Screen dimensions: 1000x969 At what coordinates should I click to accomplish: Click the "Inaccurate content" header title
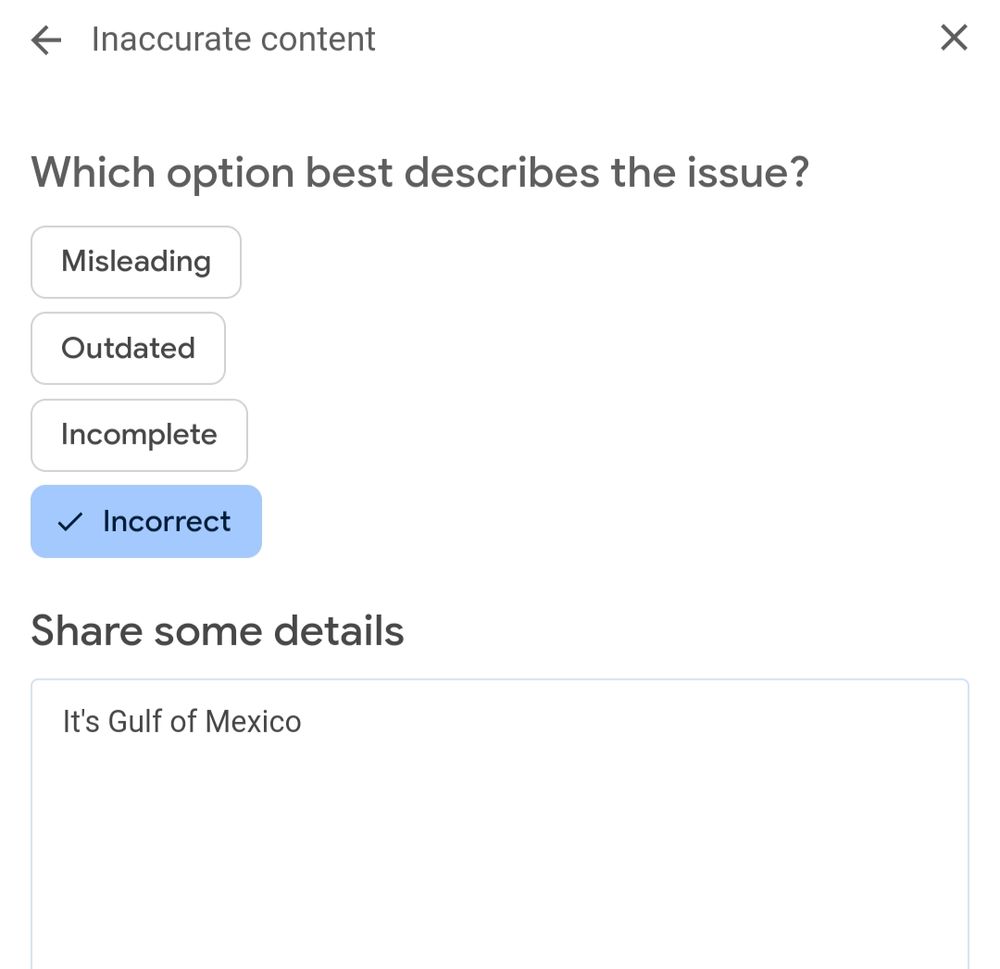233,40
